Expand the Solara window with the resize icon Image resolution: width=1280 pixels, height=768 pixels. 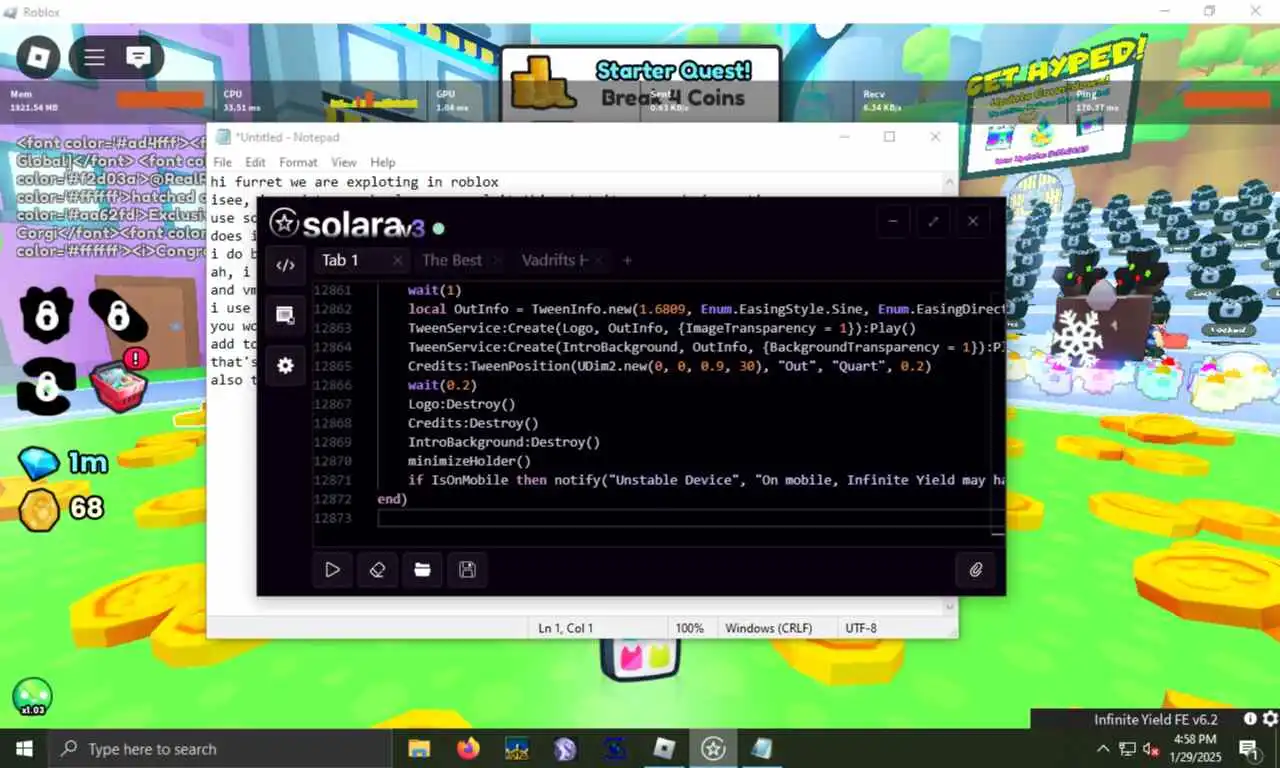click(x=933, y=221)
